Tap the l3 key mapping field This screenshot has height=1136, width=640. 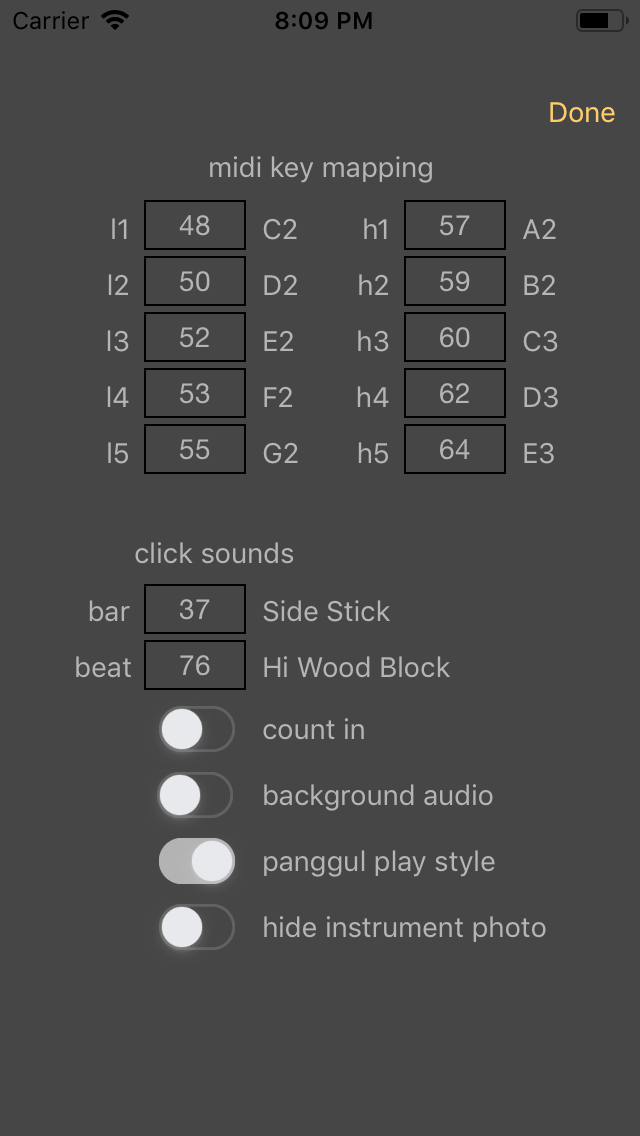point(195,338)
